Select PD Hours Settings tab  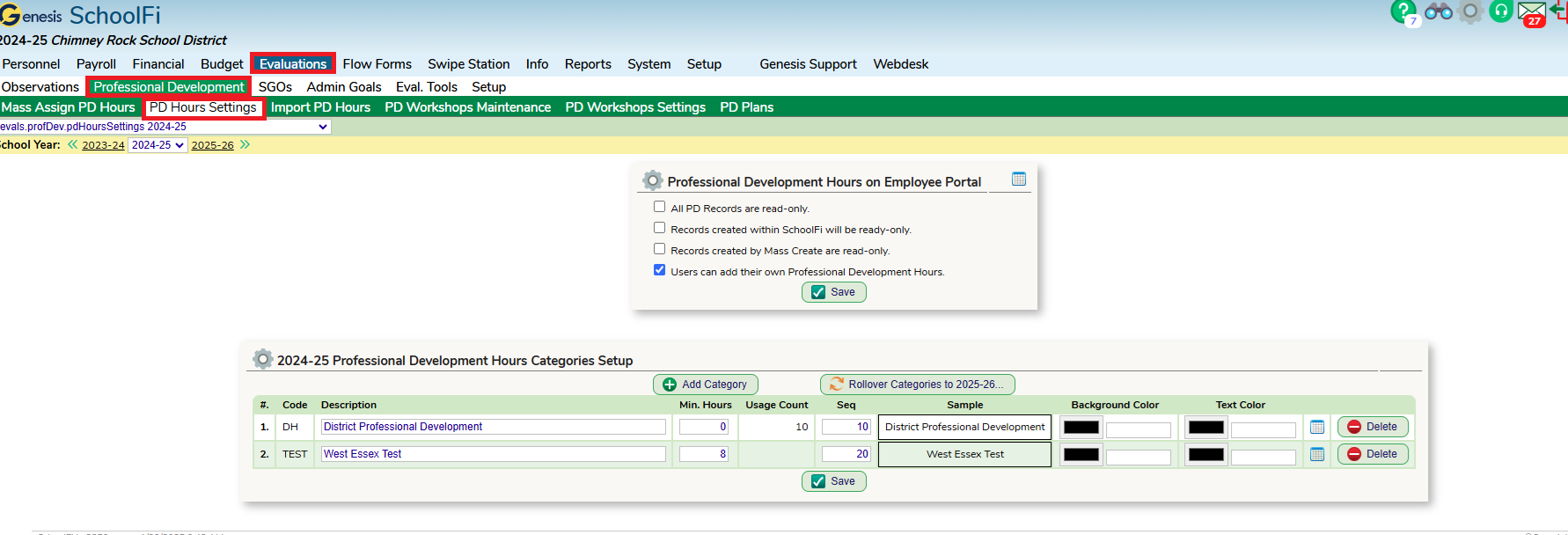(x=203, y=107)
